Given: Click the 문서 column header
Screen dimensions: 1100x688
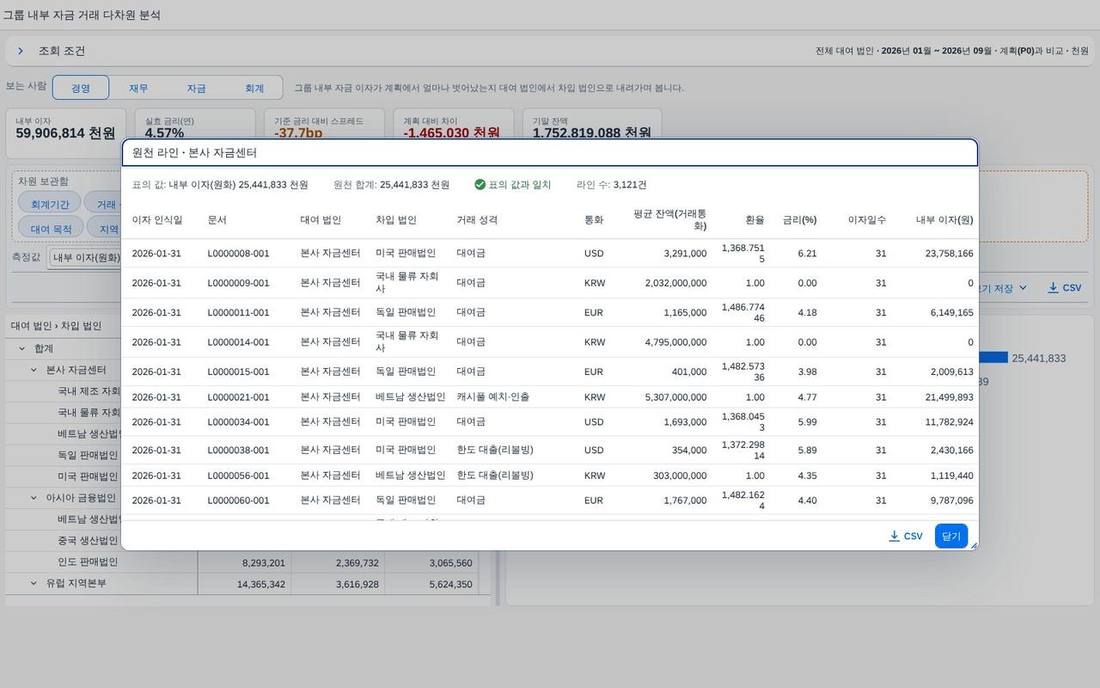Looking at the screenshot, I should click(217, 220).
